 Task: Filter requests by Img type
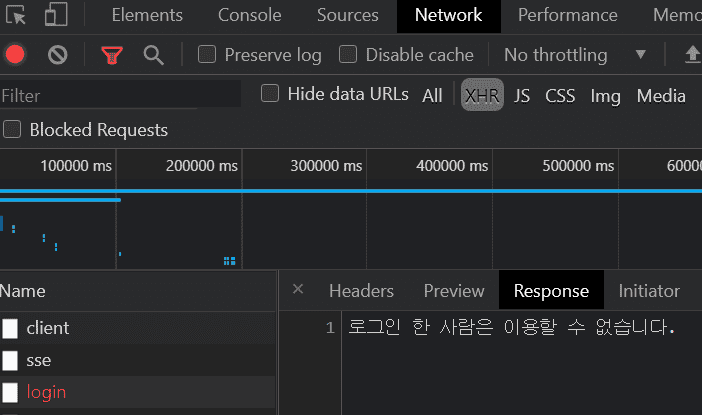click(x=606, y=96)
